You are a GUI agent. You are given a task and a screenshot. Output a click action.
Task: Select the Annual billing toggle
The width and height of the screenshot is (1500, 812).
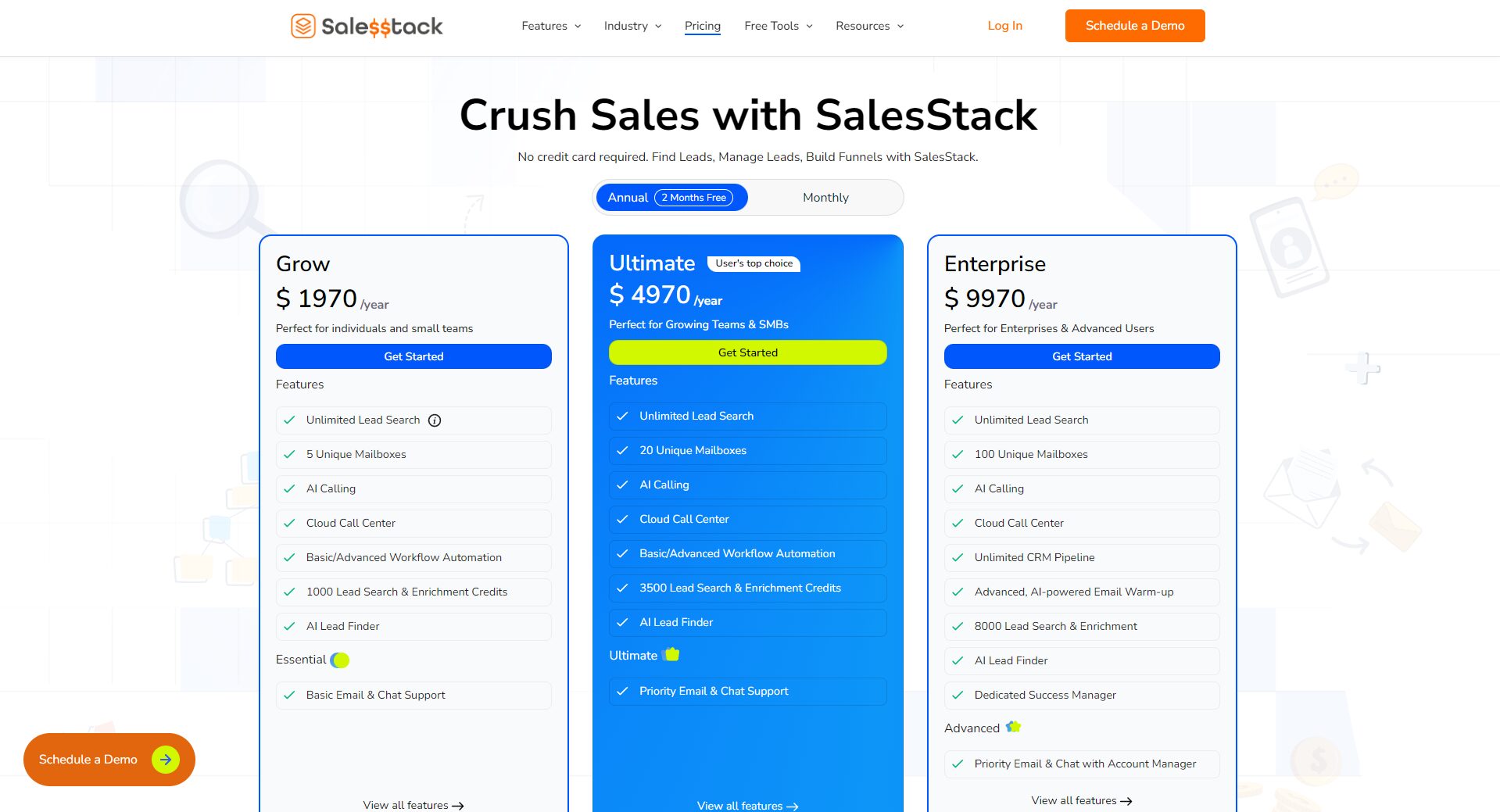coord(628,197)
